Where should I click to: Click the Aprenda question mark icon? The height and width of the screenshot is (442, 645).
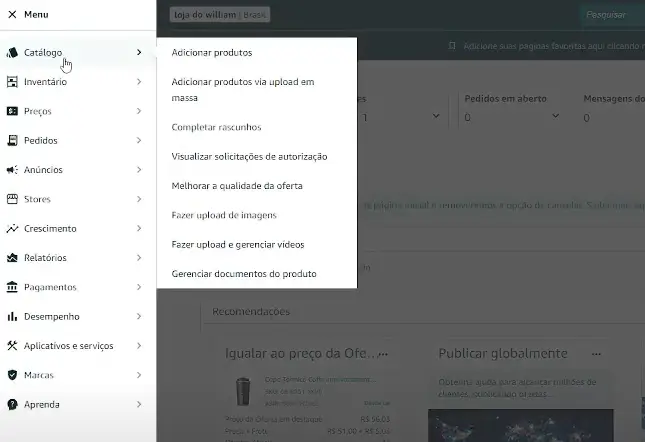(x=12, y=405)
